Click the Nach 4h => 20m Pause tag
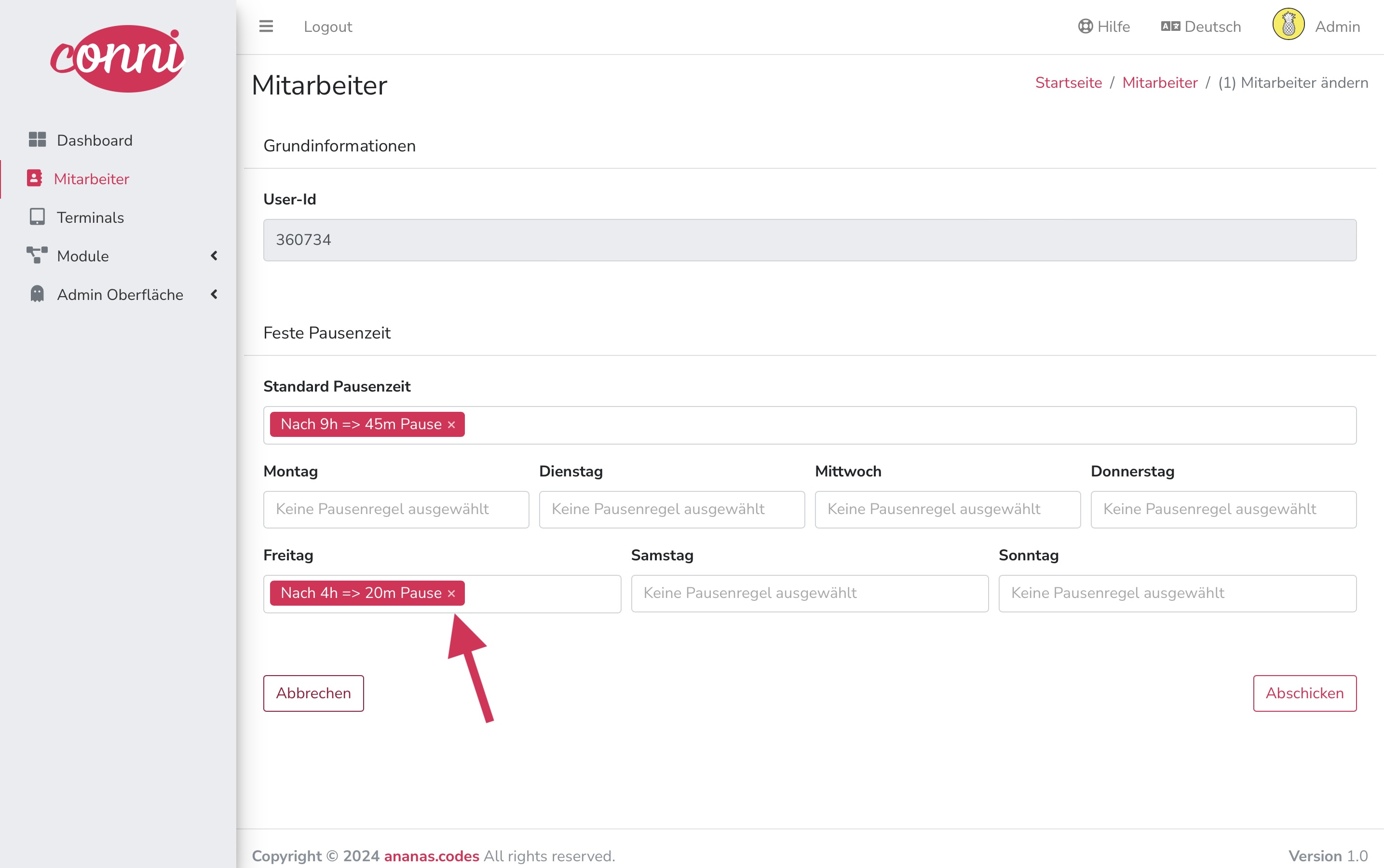Image resolution: width=1384 pixels, height=868 pixels. (367, 594)
